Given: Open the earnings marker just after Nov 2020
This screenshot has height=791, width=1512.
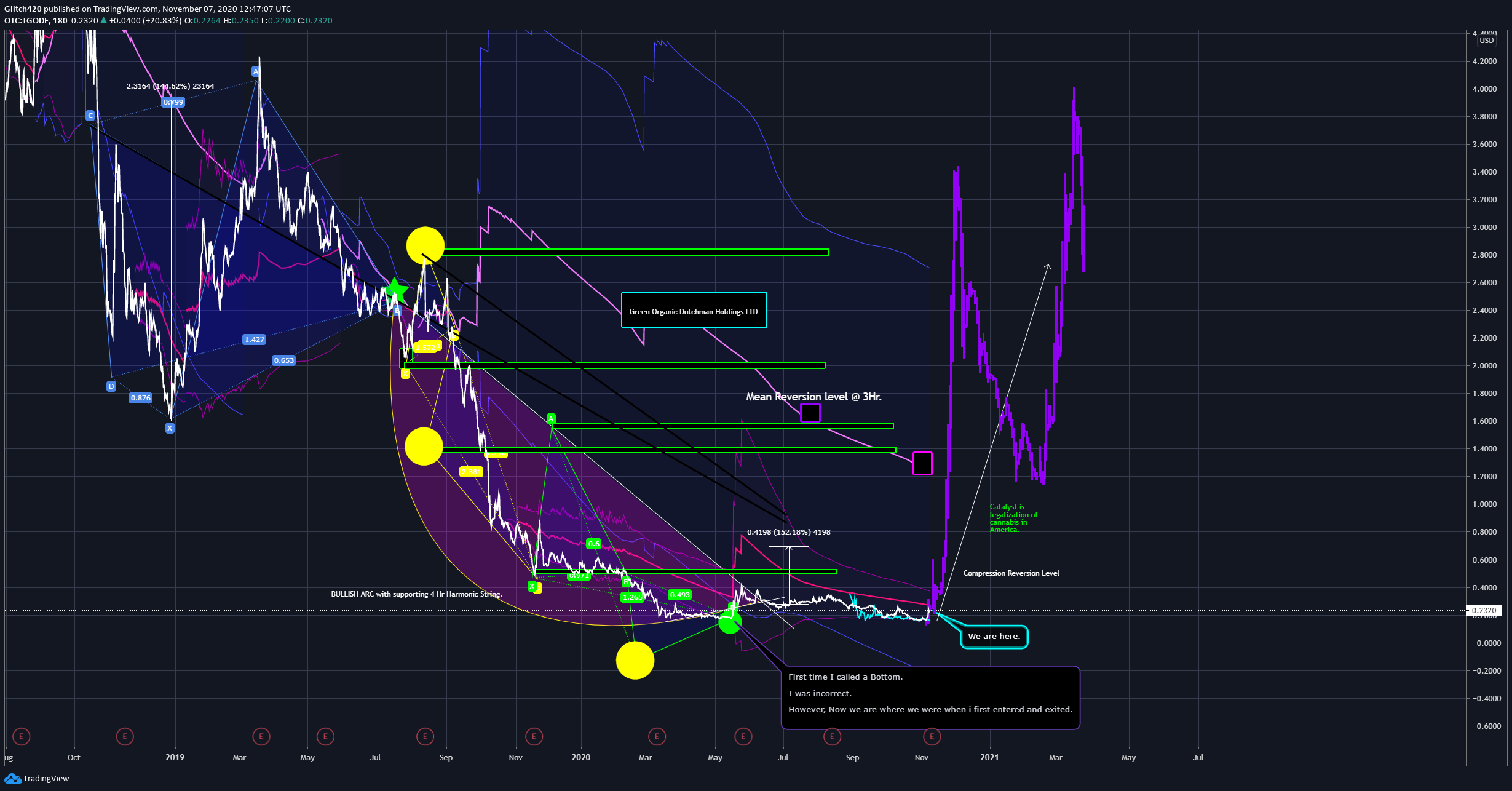Looking at the screenshot, I should click(932, 736).
